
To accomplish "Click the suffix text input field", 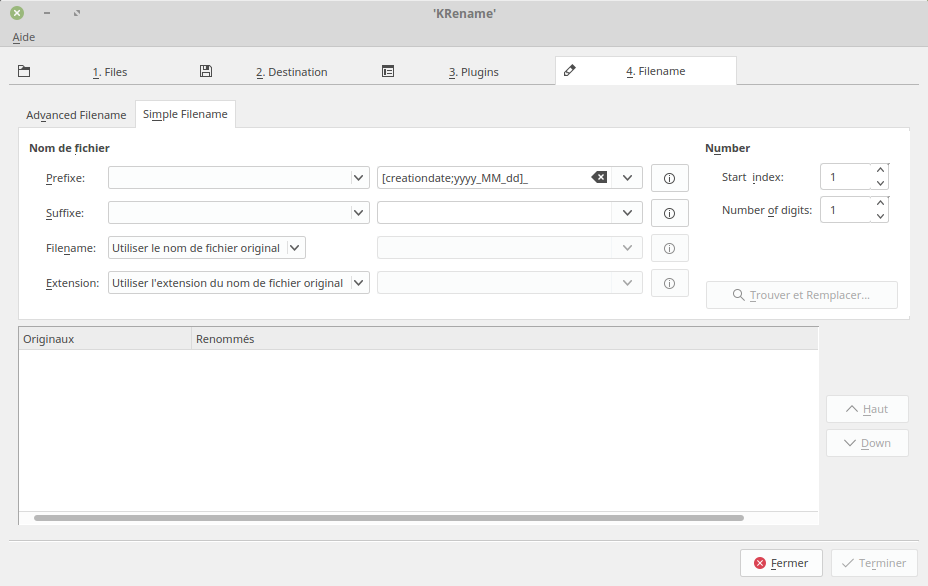I will (x=494, y=213).
